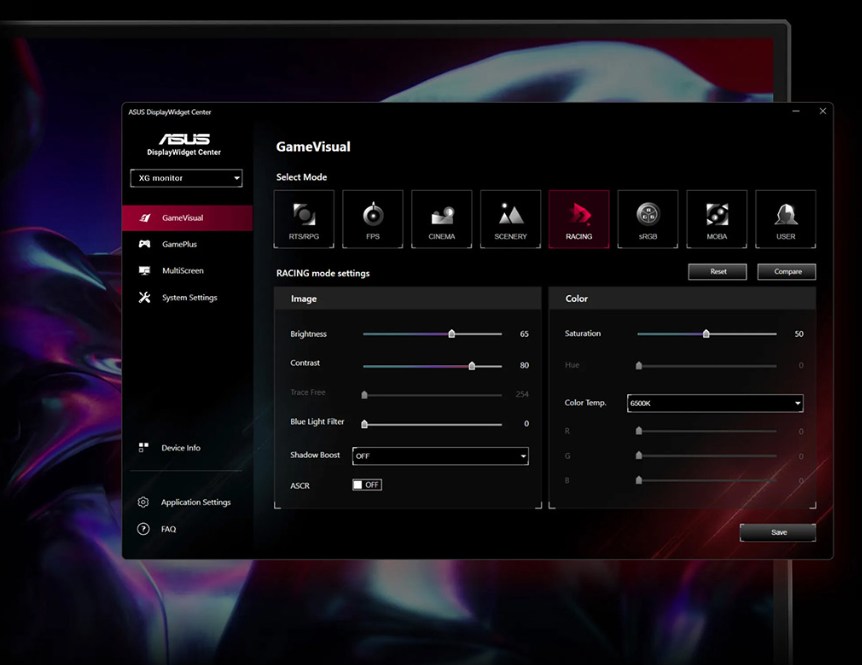Image resolution: width=862 pixels, height=665 pixels.
Task: Click the Trace Free value 254
Action: 522,394
